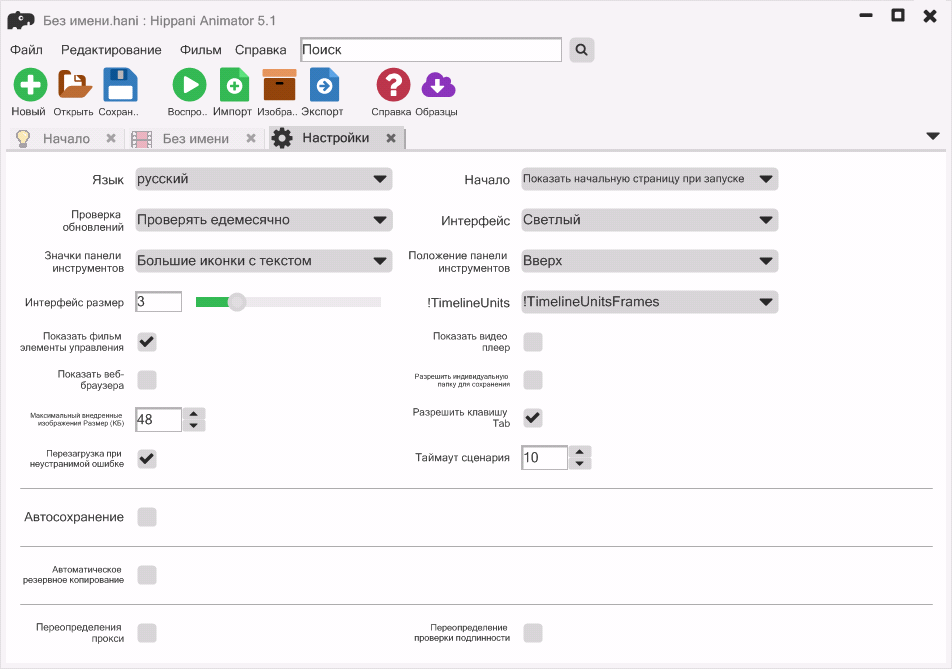Click the film strip icon on Без имени tab

(141, 139)
